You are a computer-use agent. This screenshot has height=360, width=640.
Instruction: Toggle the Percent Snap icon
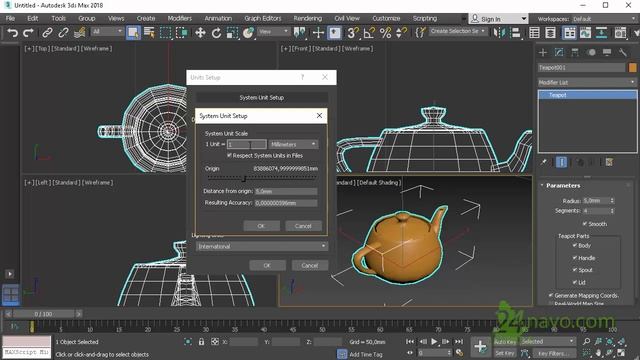pos(385,33)
